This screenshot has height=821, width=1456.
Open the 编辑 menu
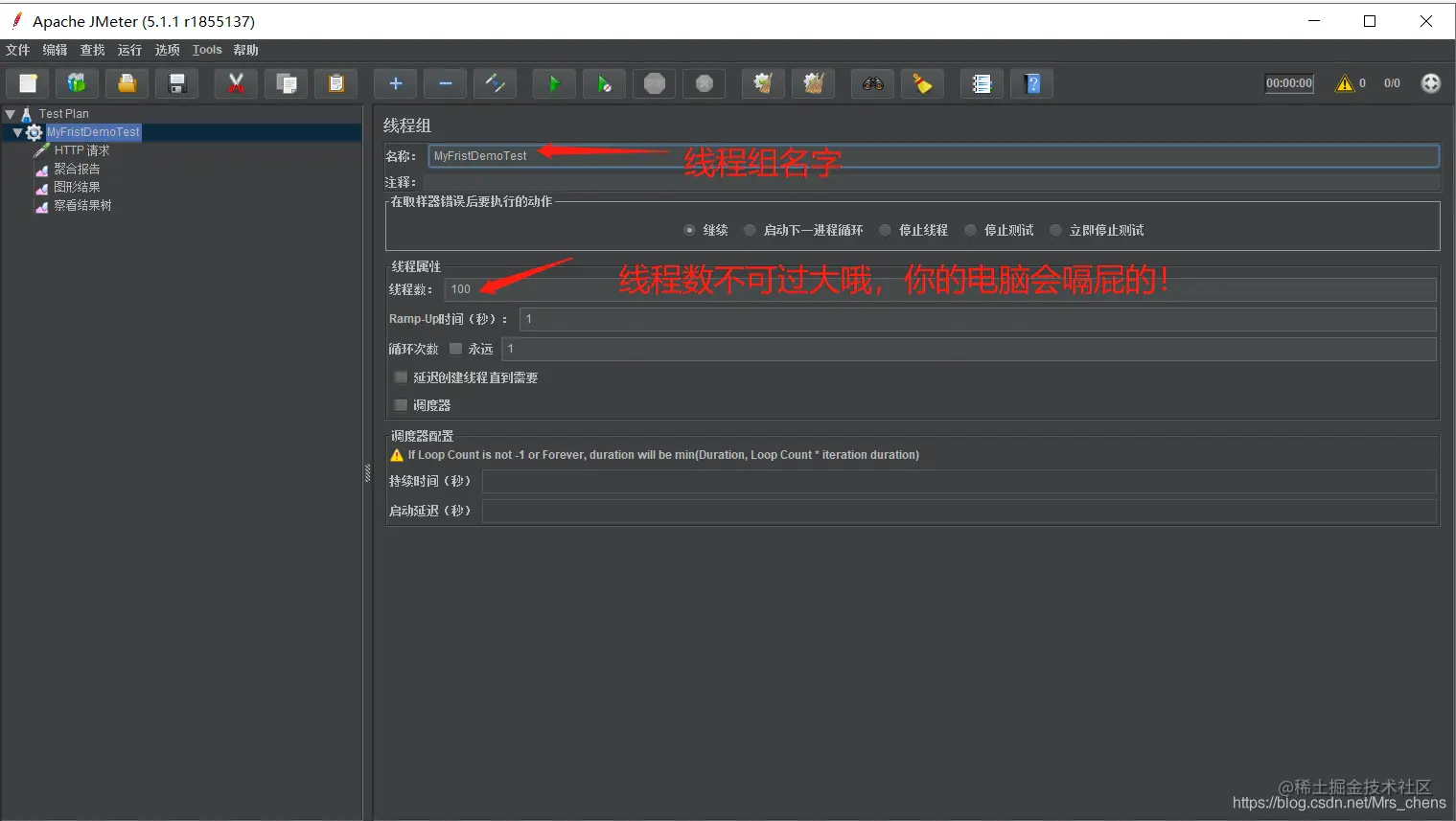[x=55, y=50]
